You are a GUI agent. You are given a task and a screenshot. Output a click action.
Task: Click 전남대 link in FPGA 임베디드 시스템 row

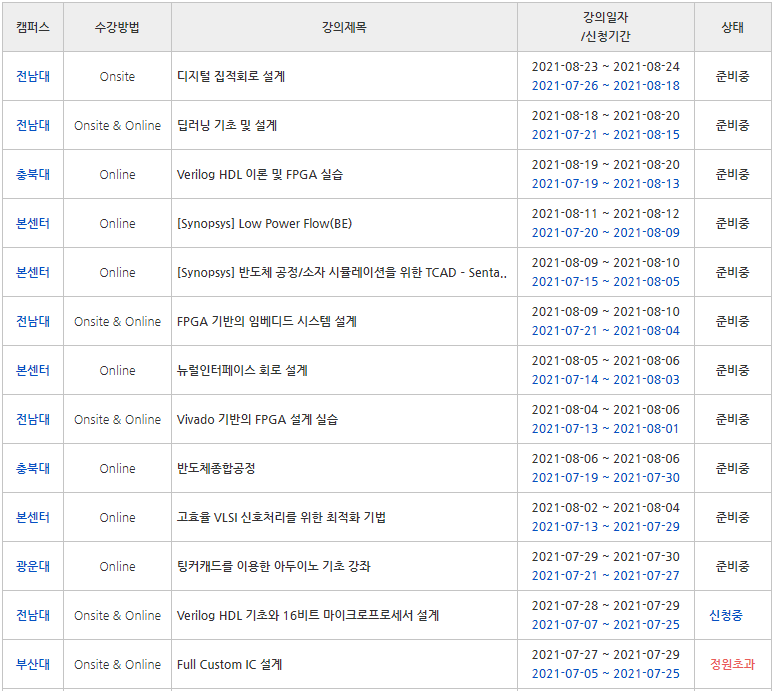click(x=33, y=321)
